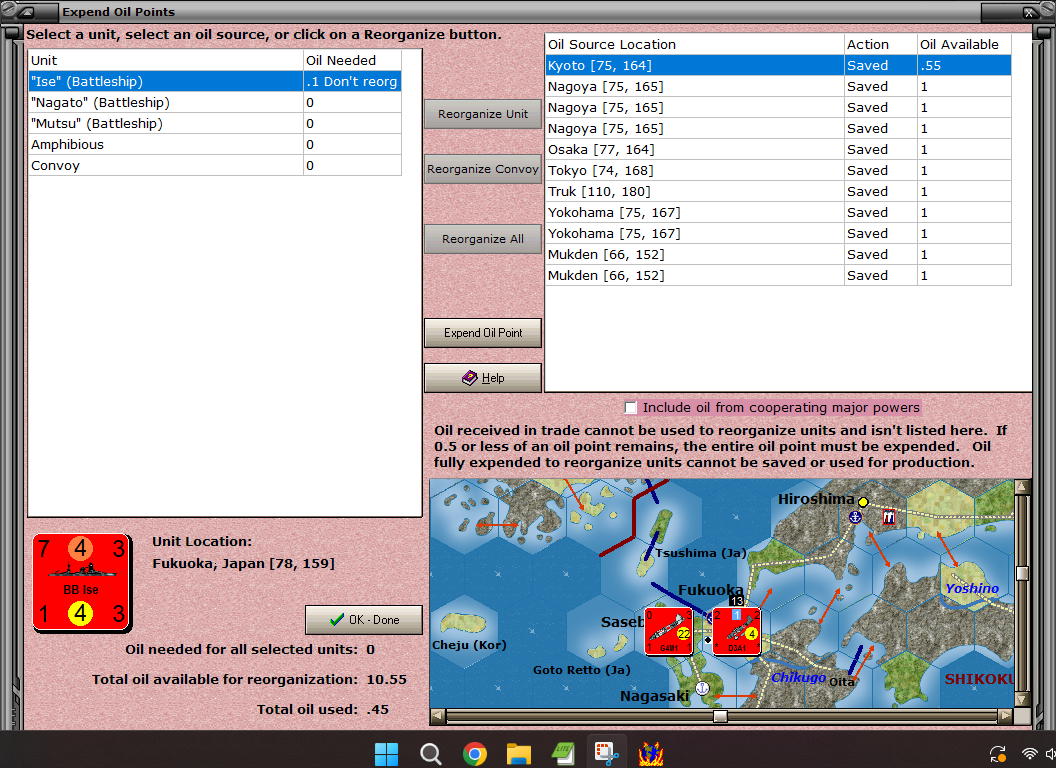
Task: Click the Cheju (Kor) island label
Action: (469, 645)
